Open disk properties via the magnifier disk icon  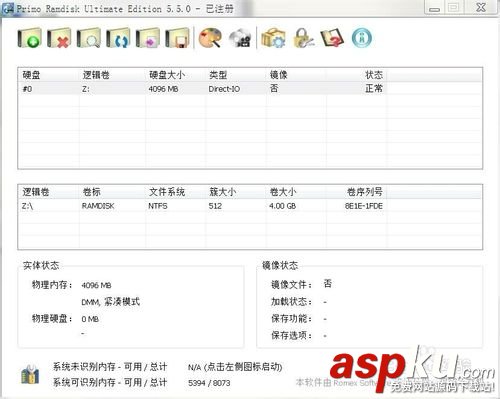[x=89, y=38]
